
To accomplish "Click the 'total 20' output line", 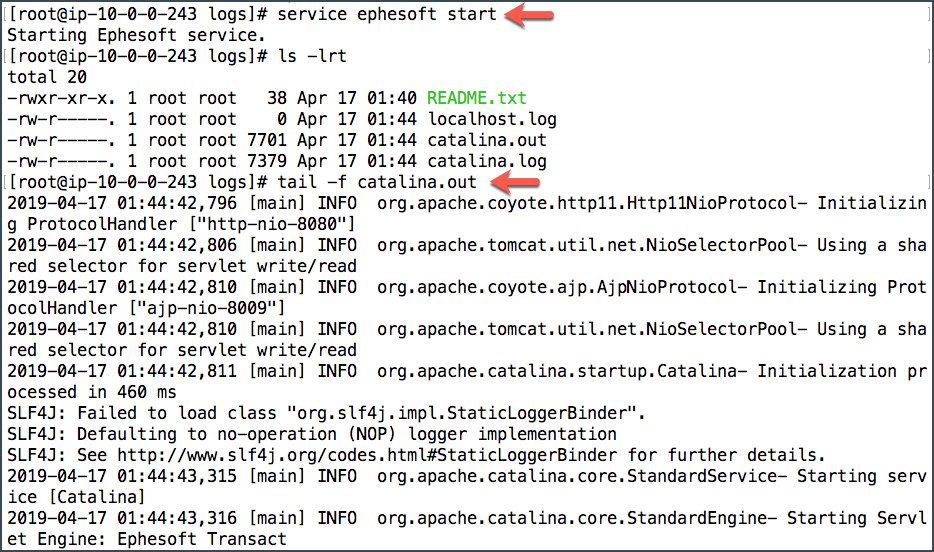I will (47, 77).
